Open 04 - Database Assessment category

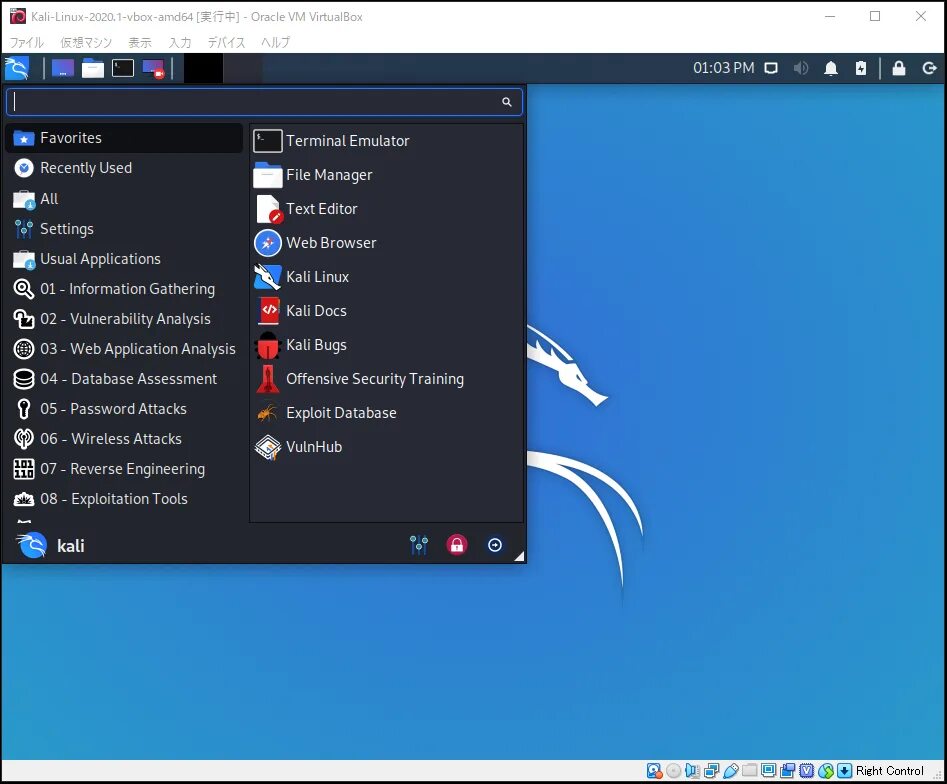coord(124,379)
